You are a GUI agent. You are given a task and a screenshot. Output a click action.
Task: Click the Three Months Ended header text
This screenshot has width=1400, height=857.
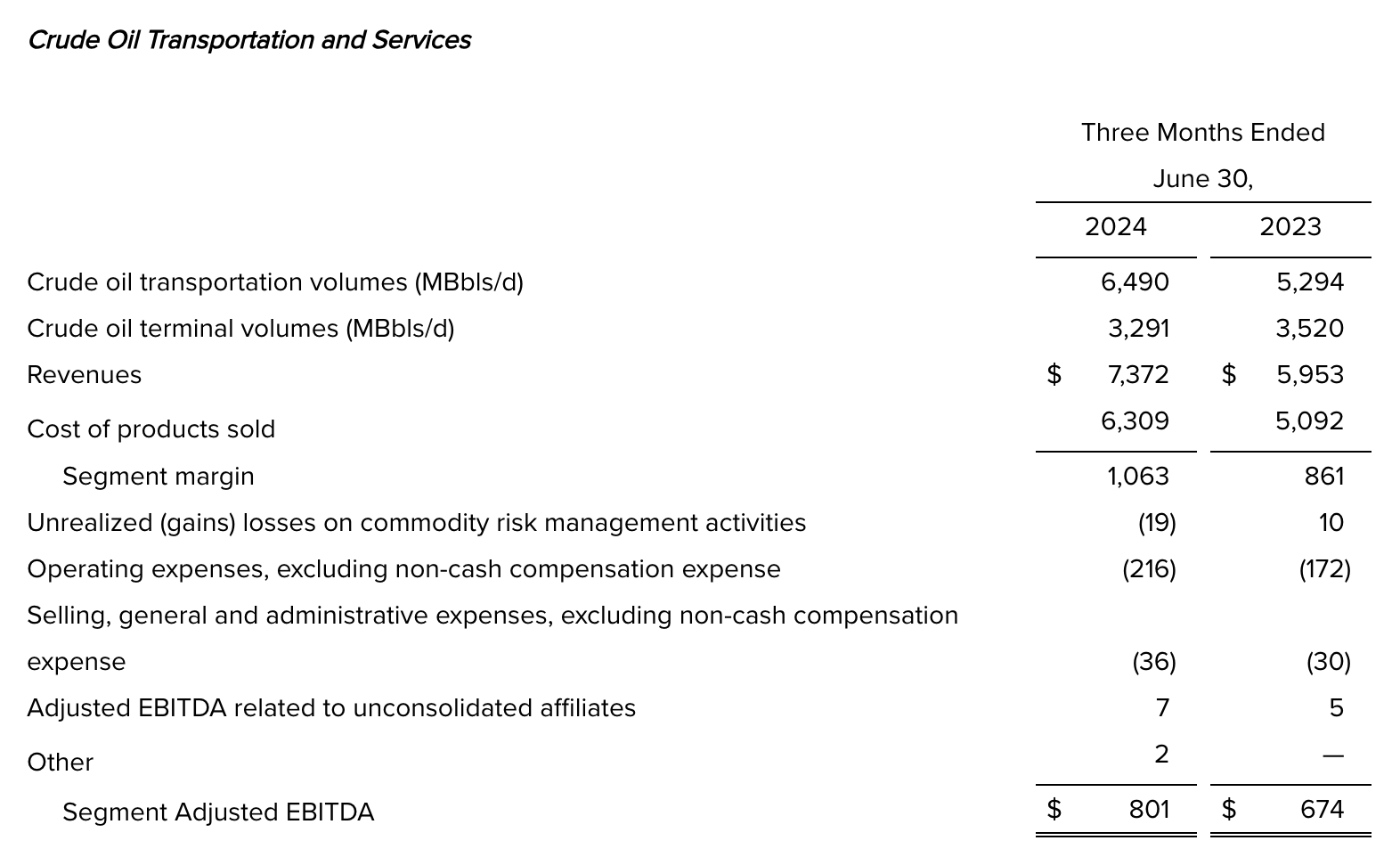point(1202,133)
